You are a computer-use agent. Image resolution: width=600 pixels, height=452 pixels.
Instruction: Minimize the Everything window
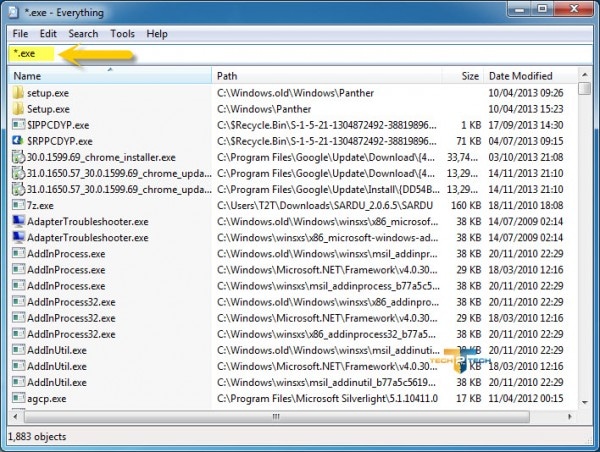519,9
